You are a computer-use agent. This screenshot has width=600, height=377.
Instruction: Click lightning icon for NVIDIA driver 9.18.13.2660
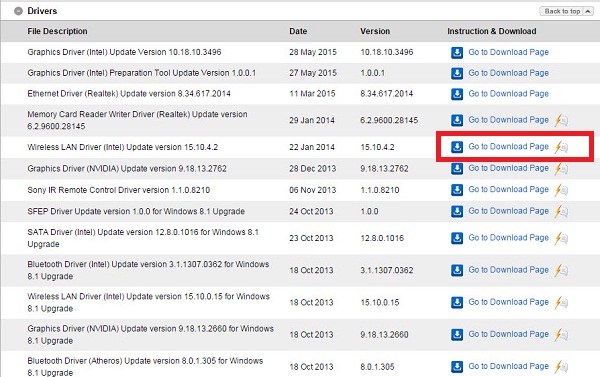point(561,335)
